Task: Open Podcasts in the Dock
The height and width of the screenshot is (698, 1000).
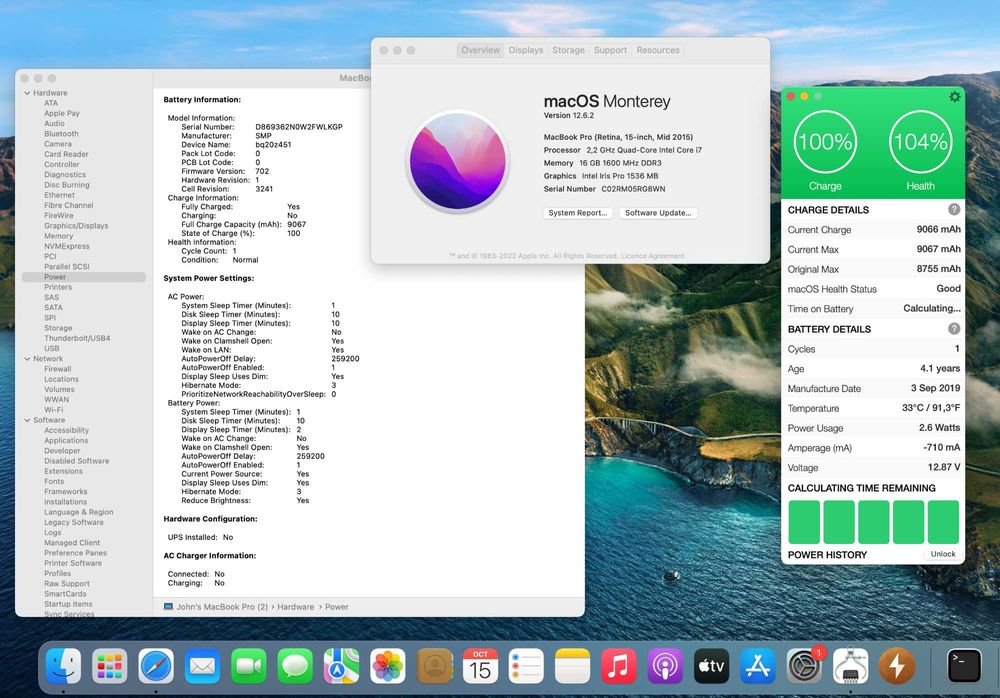Action: (x=665, y=666)
